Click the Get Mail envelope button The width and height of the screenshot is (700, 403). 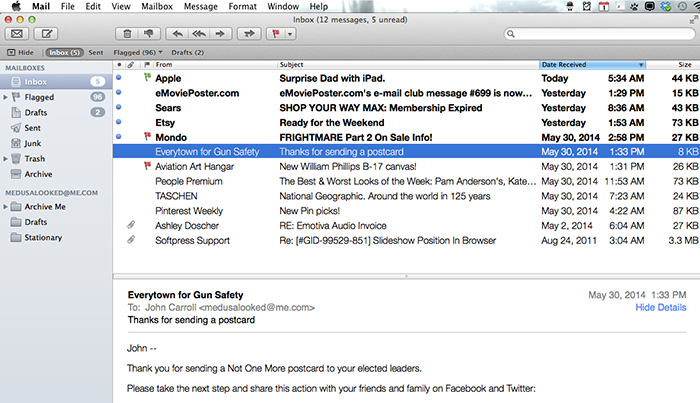tap(17, 33)
